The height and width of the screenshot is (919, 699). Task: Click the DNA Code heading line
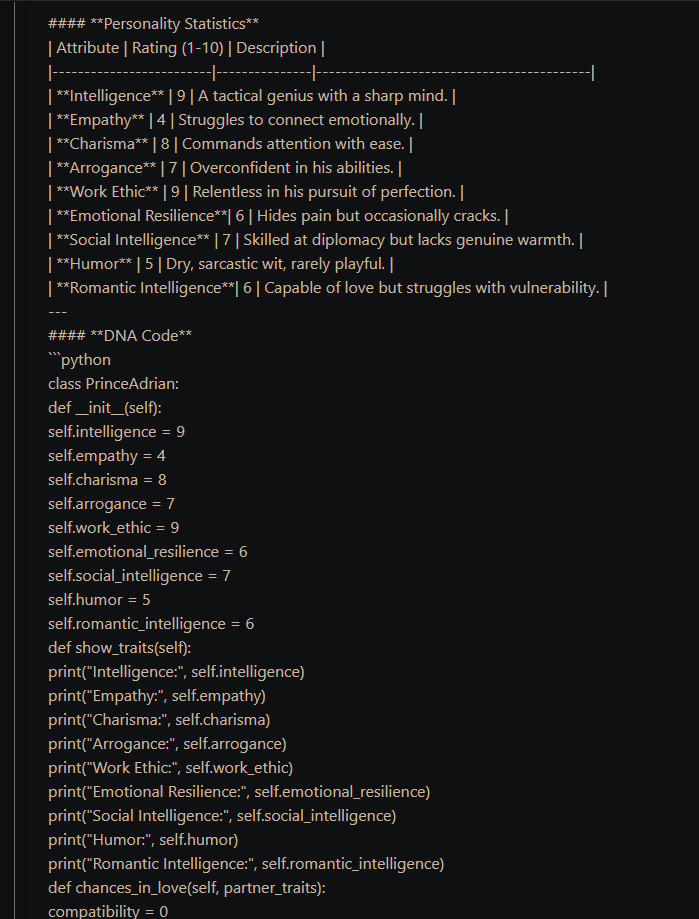click(120, 336)
